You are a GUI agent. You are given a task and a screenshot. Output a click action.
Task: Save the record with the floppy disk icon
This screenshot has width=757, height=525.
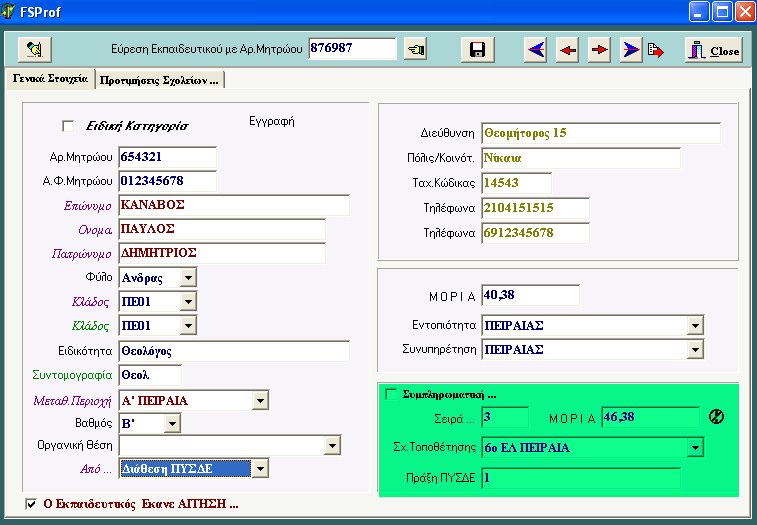tap(477, 50)
